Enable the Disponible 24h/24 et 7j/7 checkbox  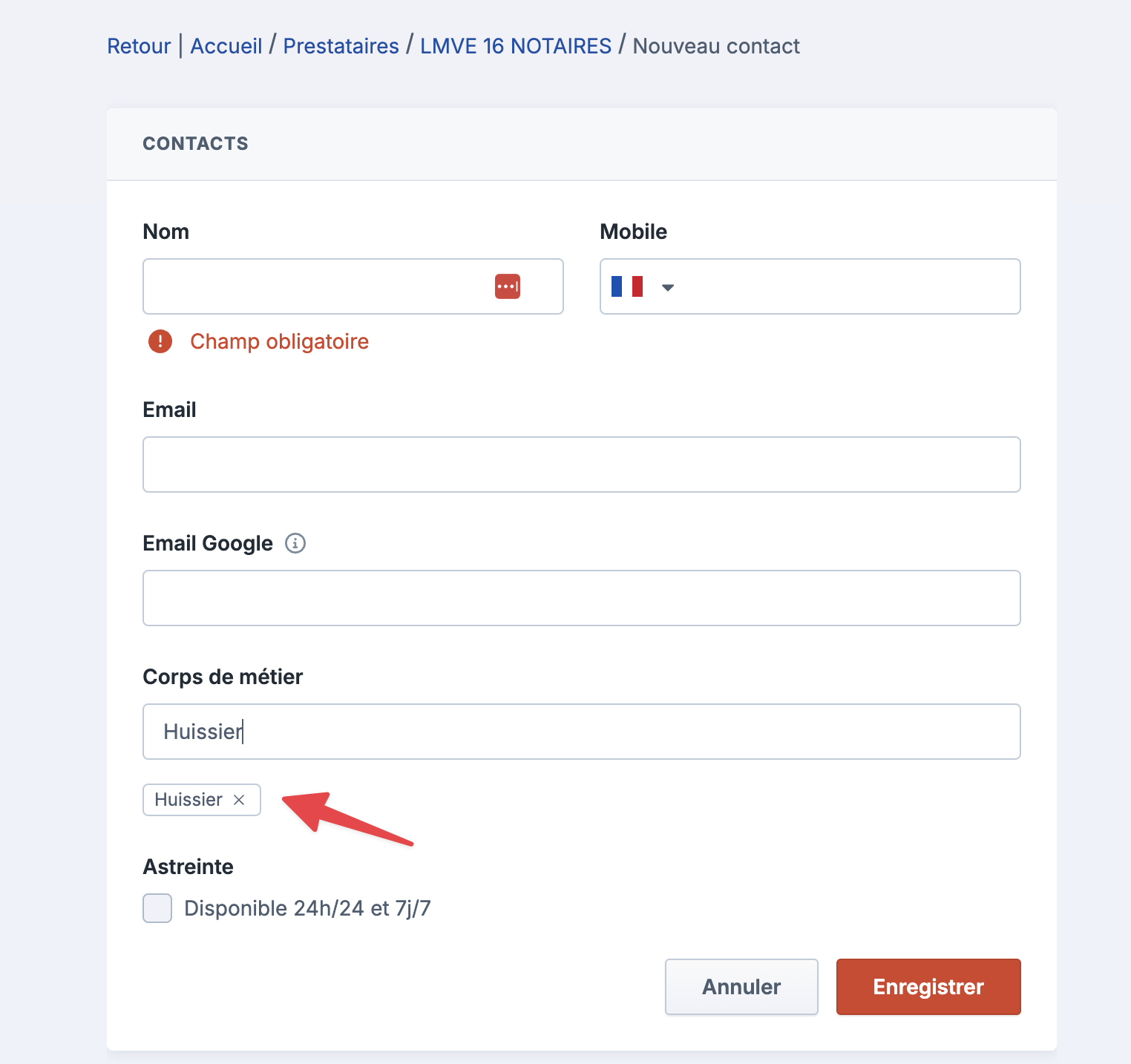click(157, 908)
